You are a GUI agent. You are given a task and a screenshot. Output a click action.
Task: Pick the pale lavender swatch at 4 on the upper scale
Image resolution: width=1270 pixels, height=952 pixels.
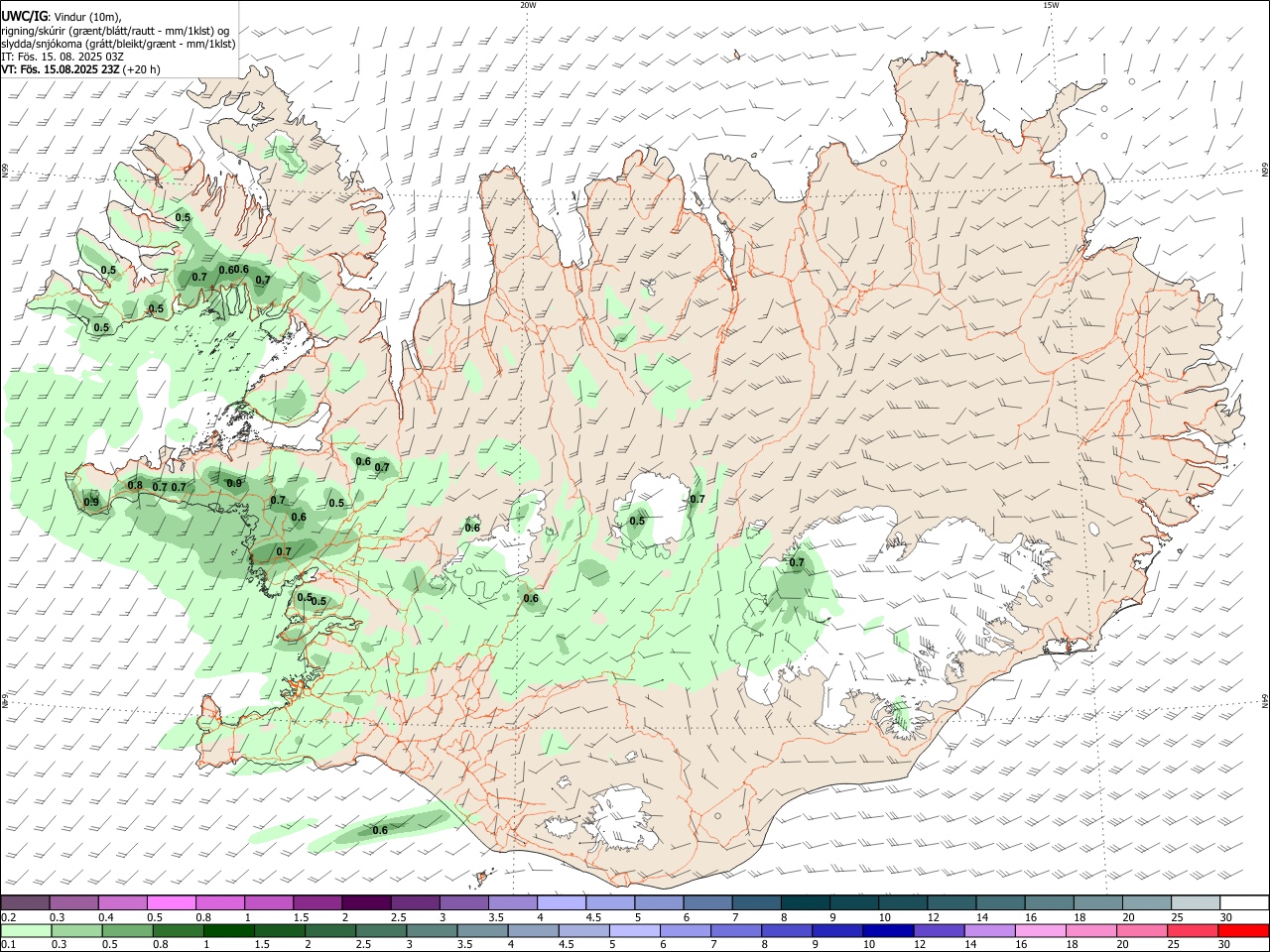[x=561, y=902]
